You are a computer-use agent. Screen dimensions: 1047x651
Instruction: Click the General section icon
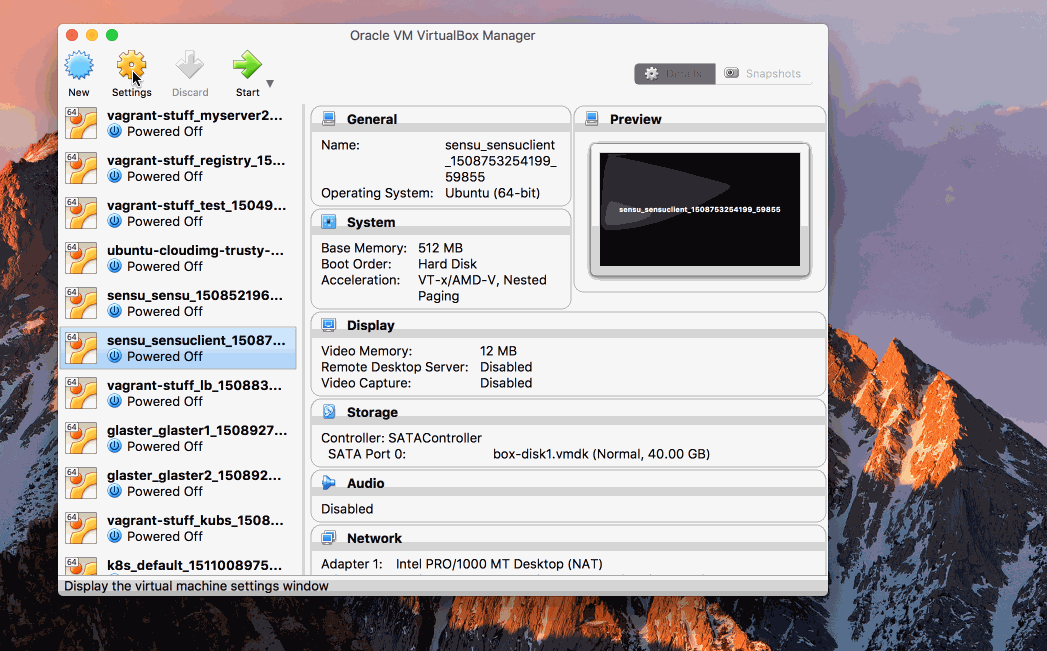[329, 119]
